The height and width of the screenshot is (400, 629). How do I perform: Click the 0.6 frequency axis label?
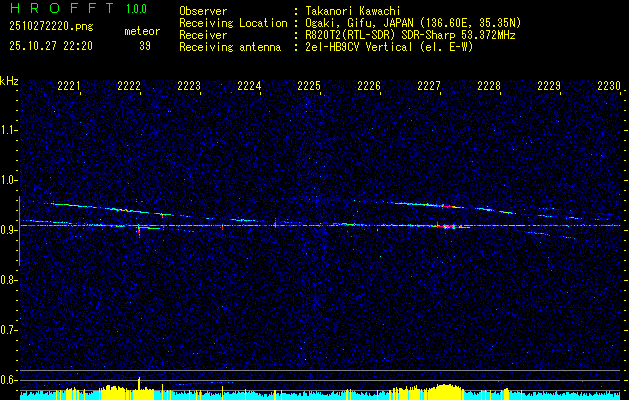click(9, 380)
